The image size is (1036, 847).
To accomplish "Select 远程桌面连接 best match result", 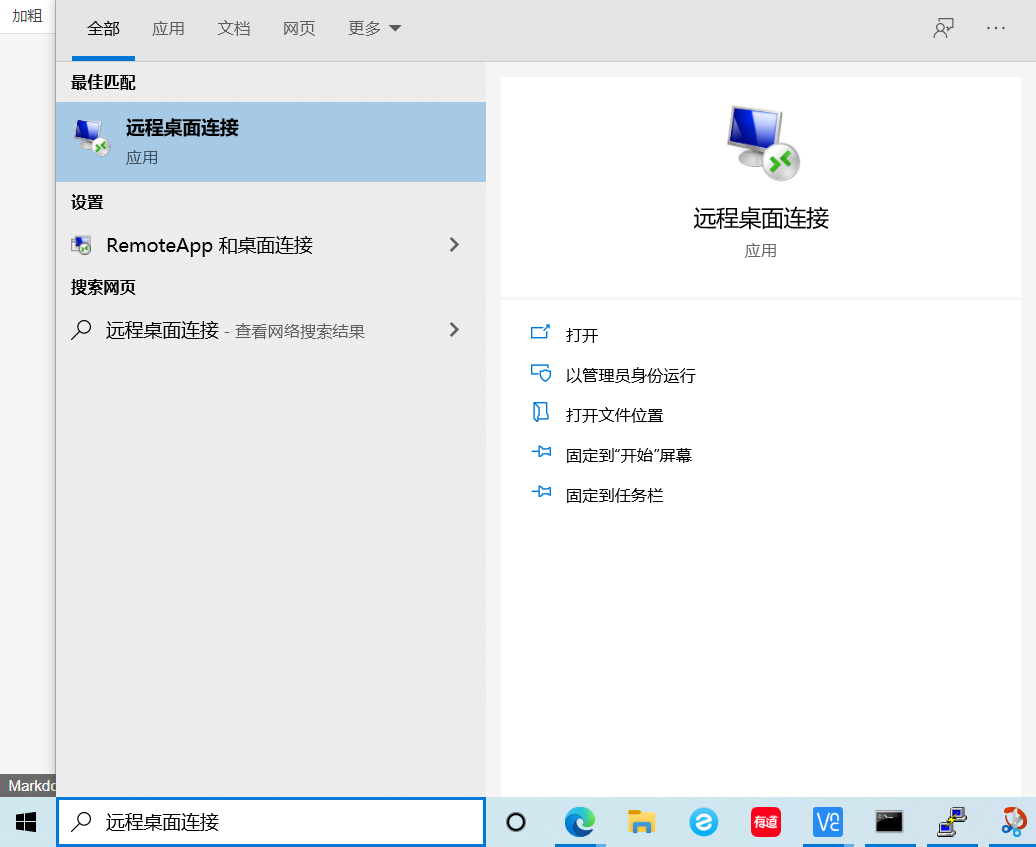I will [271, 142].
